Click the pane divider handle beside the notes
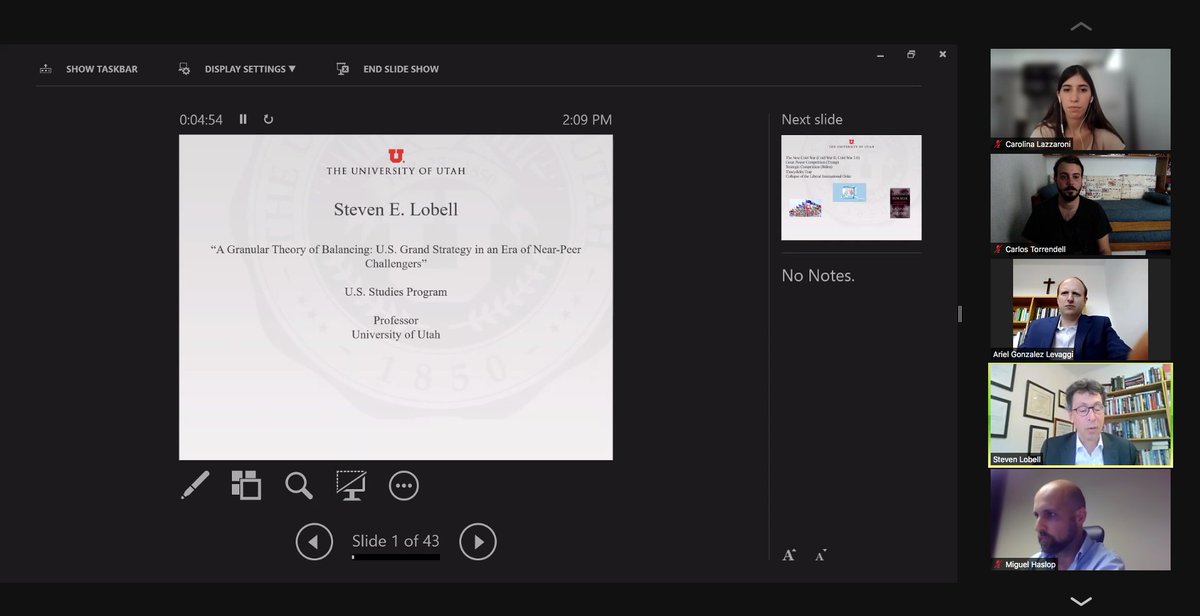The height and width of the screenshot is (616, 1200). [x=960, y=314]
